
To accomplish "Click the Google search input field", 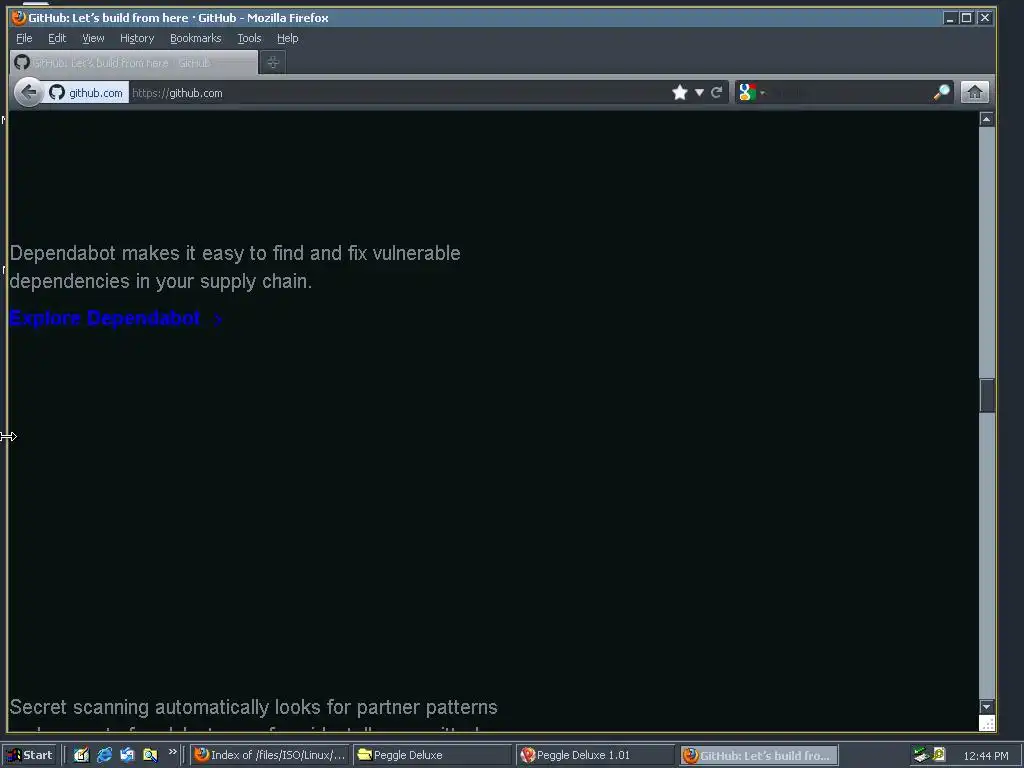I will coord(849,93).
